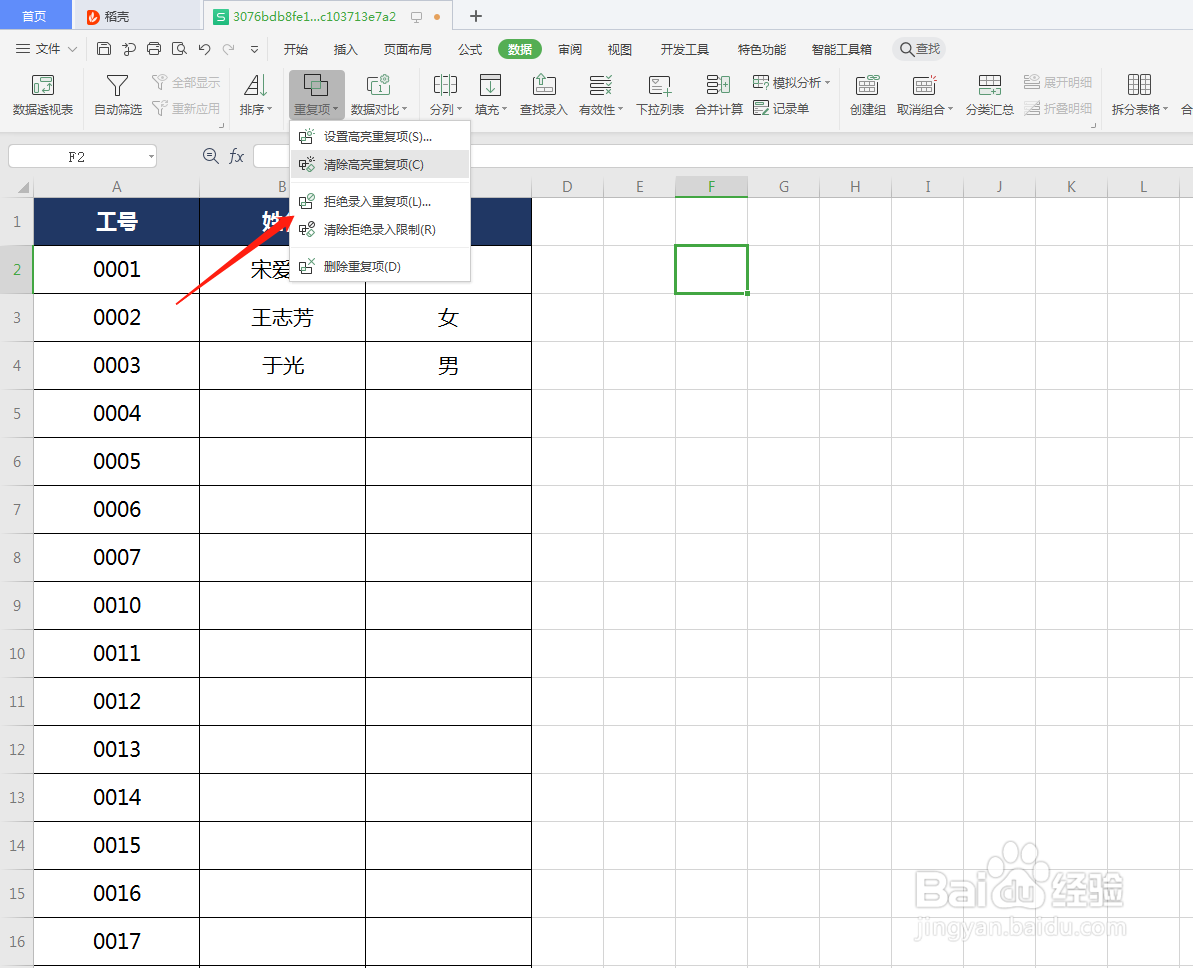Open the 数据对比 data compare tool
The image size is (1193, 968).
pos(379,95)
